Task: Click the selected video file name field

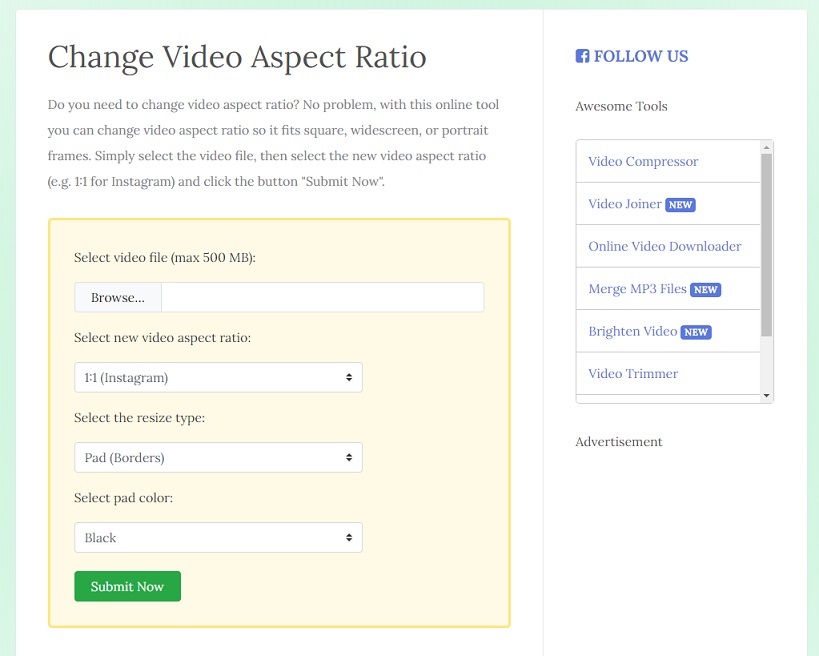Action: point(323,298)
